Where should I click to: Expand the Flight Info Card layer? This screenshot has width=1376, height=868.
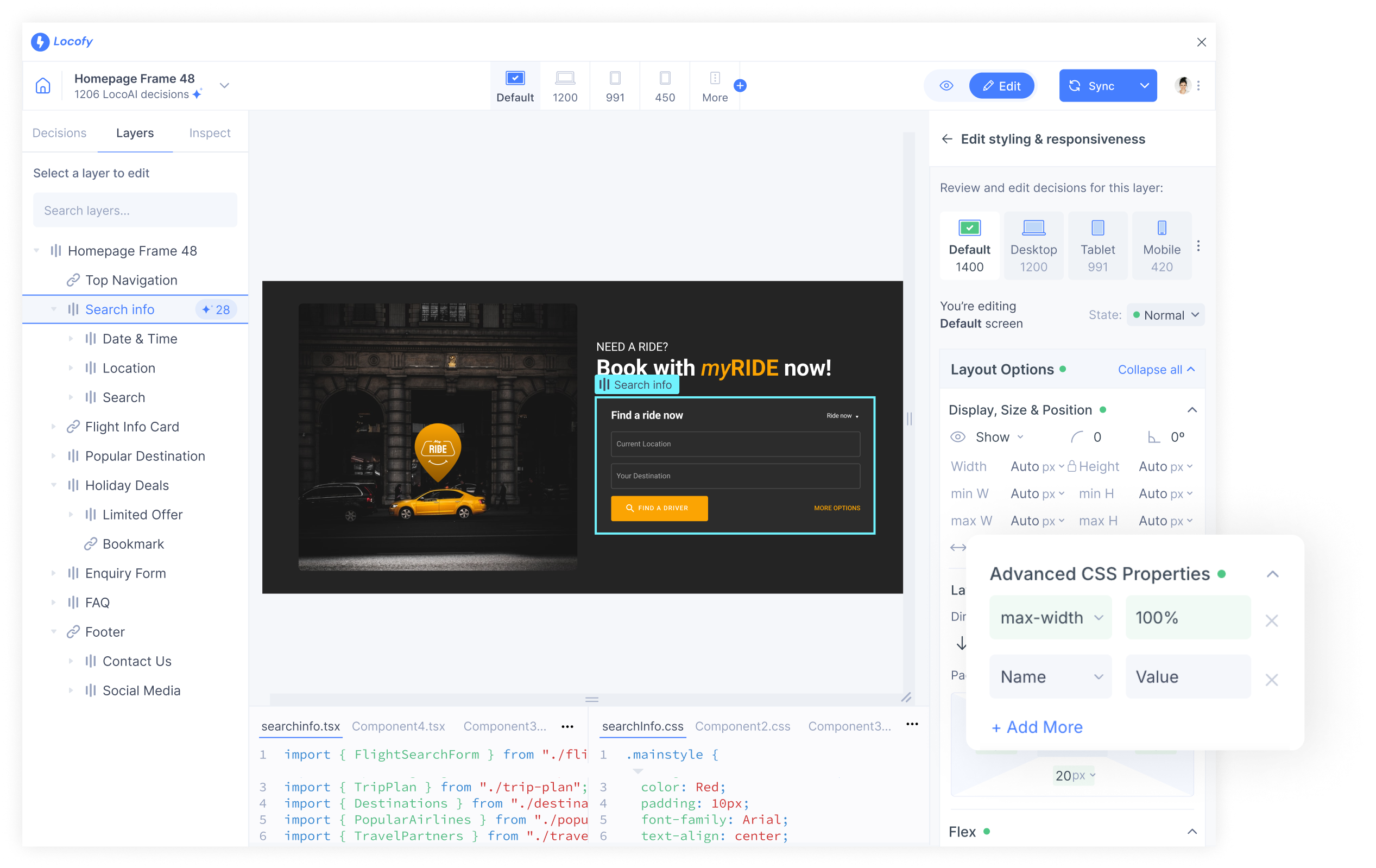54,427
